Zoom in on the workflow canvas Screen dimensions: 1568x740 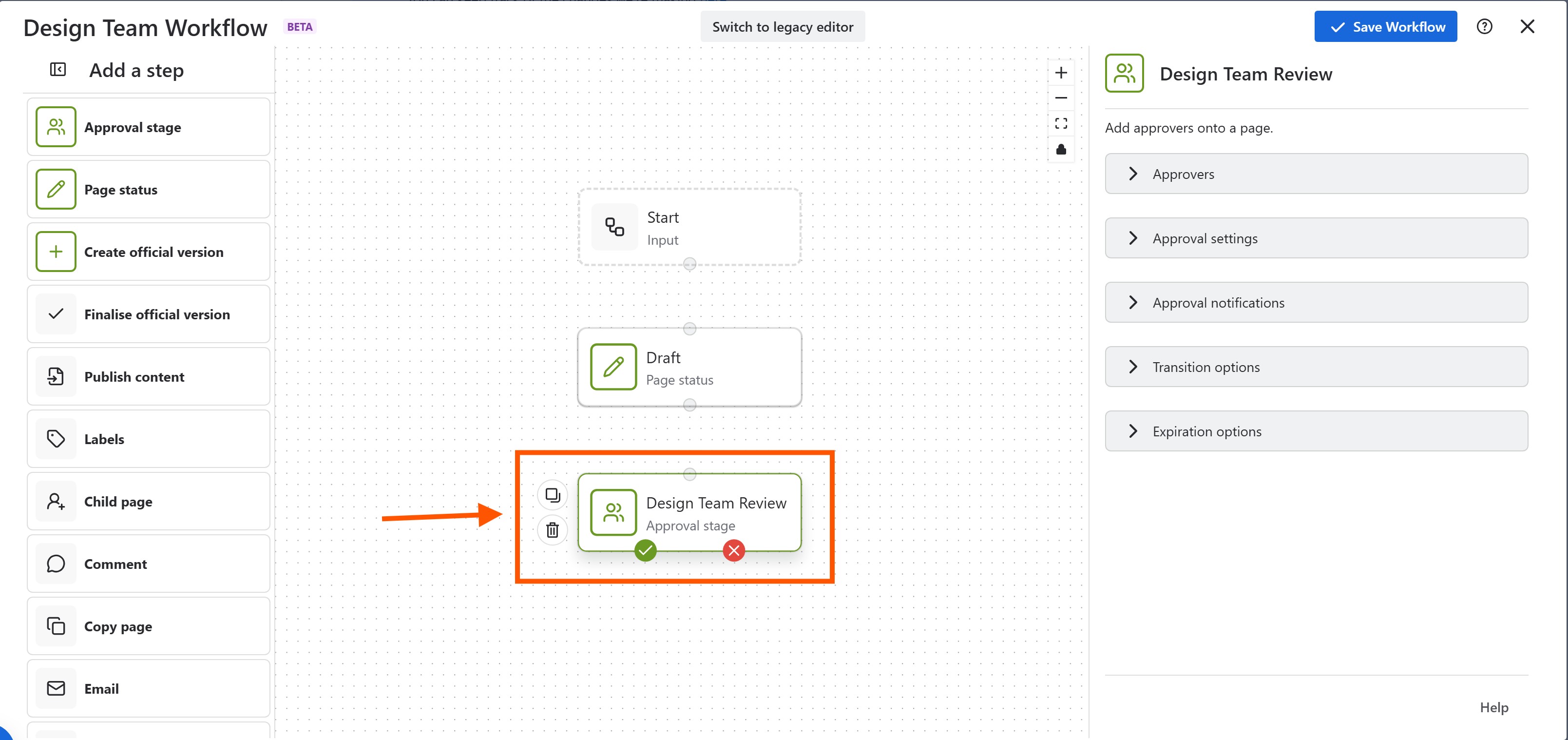point(1061,73)
